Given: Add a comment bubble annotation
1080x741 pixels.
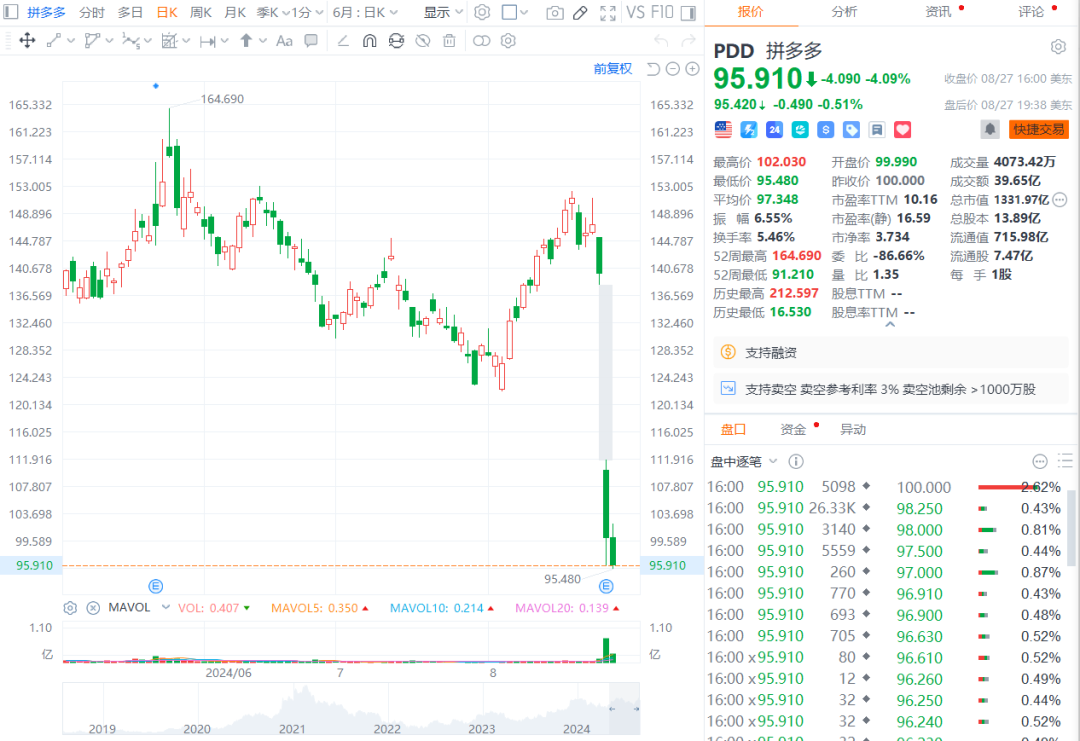Looking at the screenshot, I should (311, 41).
